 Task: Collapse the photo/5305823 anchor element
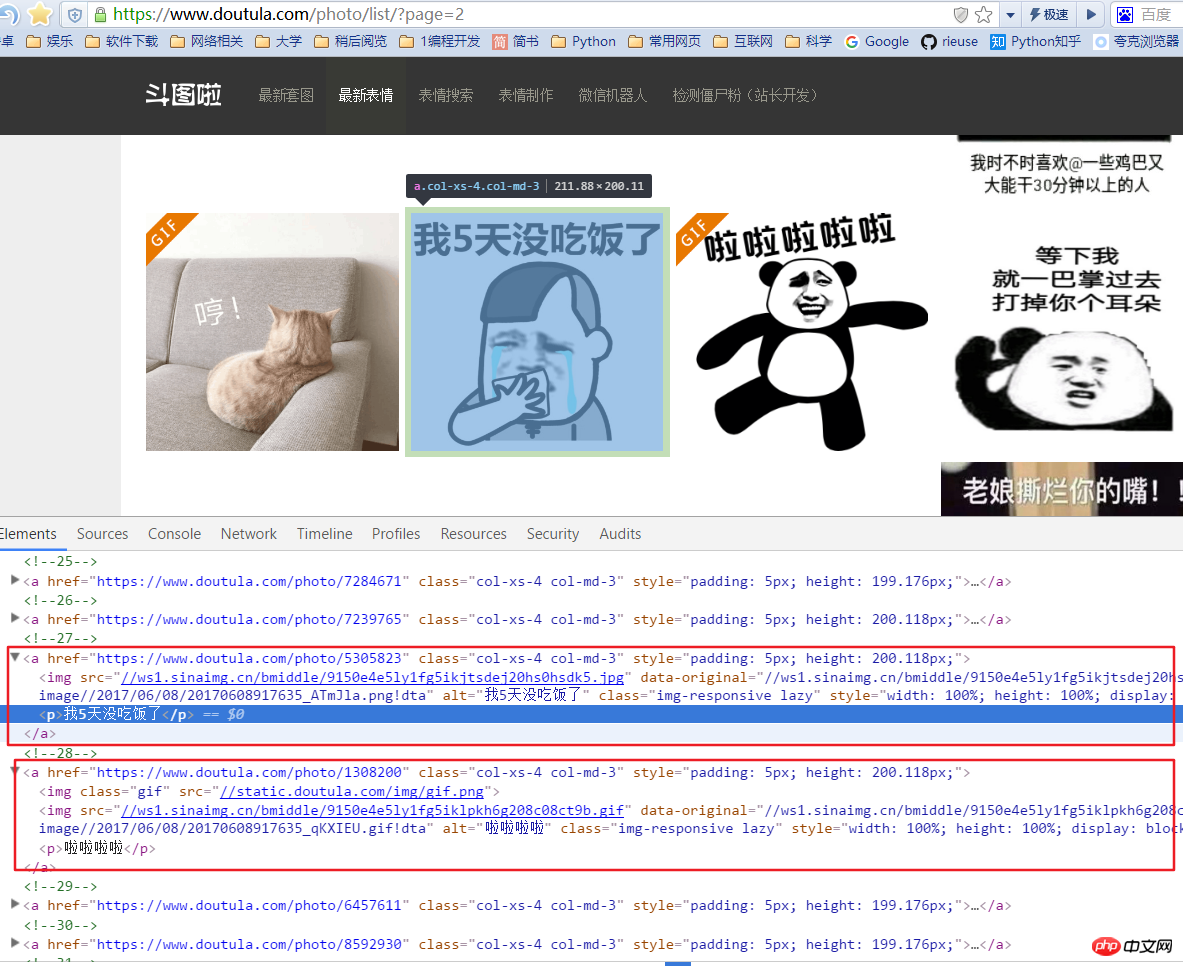pyautogui.click(x=15, y=657)
